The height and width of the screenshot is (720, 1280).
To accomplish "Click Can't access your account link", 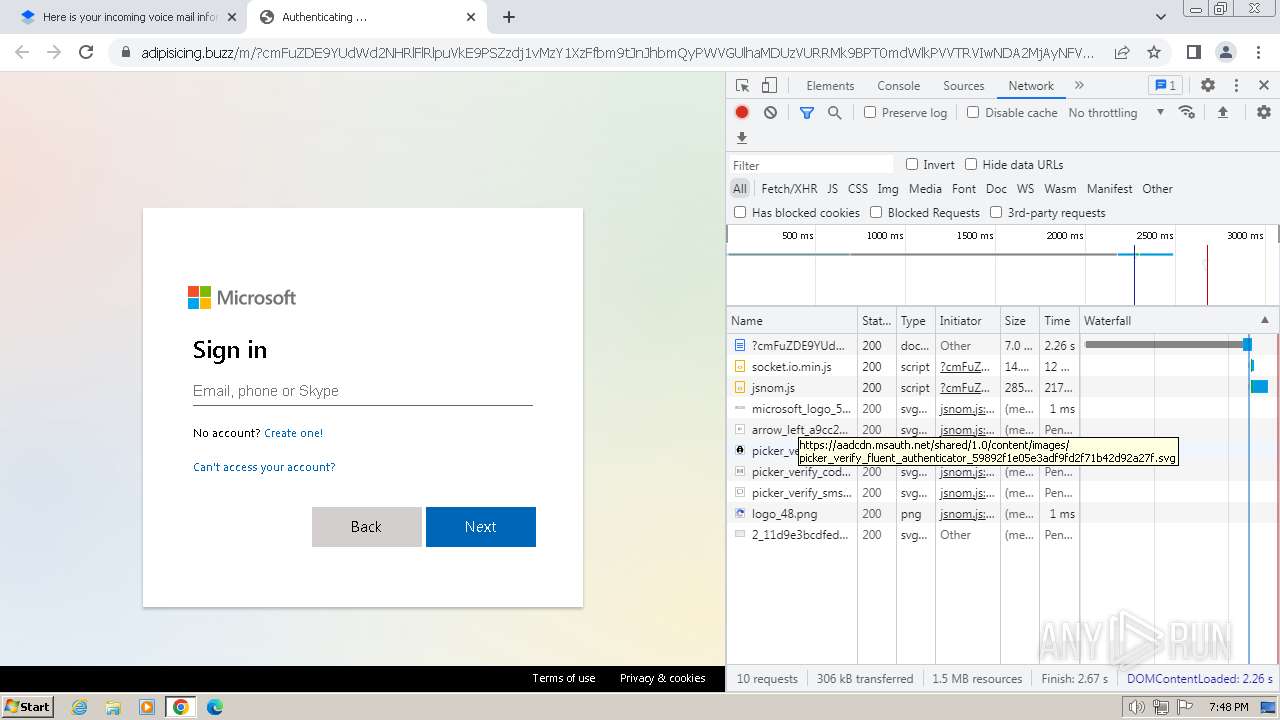I will click(x=264, y=467).
